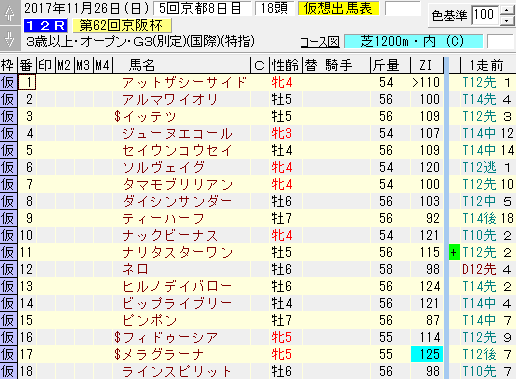The height and width of the screenshot is (379, 516).
Task: Click the highlighted ZI value 125
Action: point(427,354)
